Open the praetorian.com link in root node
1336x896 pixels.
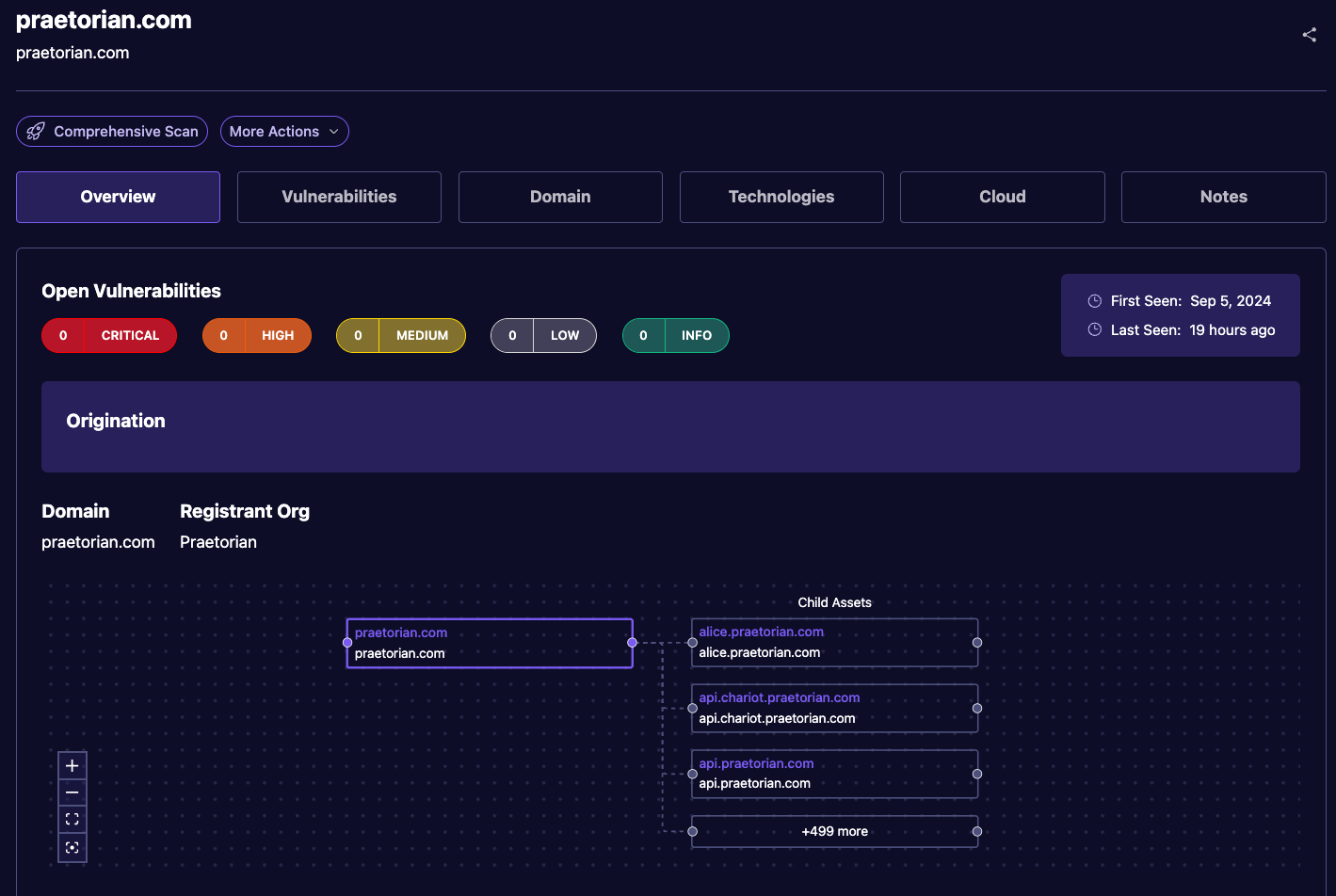401,632
